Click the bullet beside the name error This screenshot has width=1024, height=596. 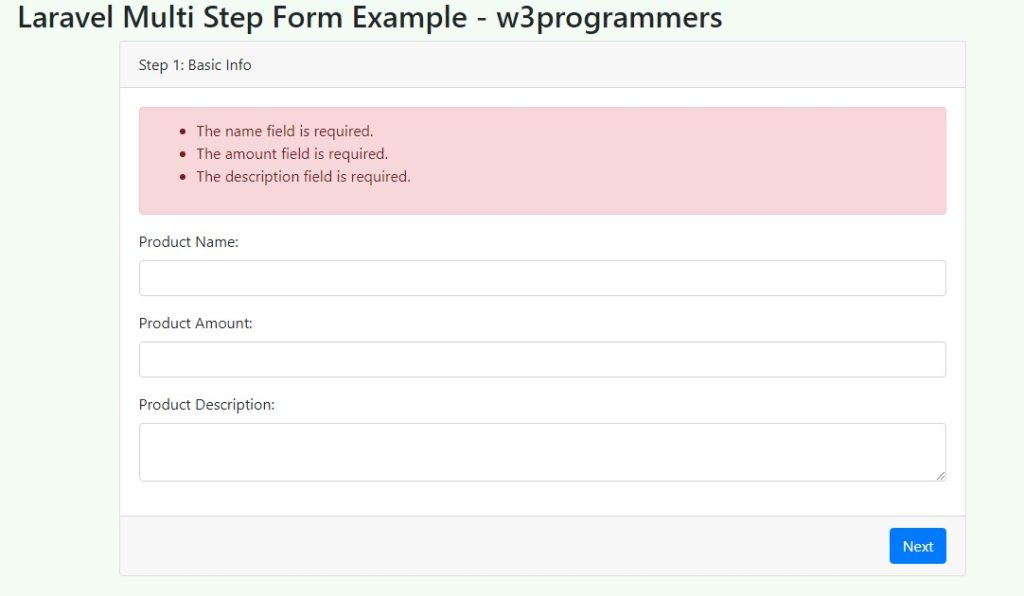click(x=182, y=131)
